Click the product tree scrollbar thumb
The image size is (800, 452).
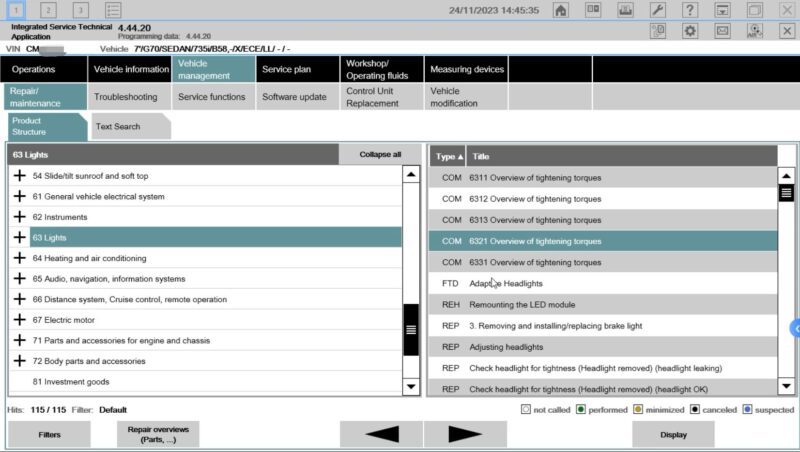coord(411,330)
